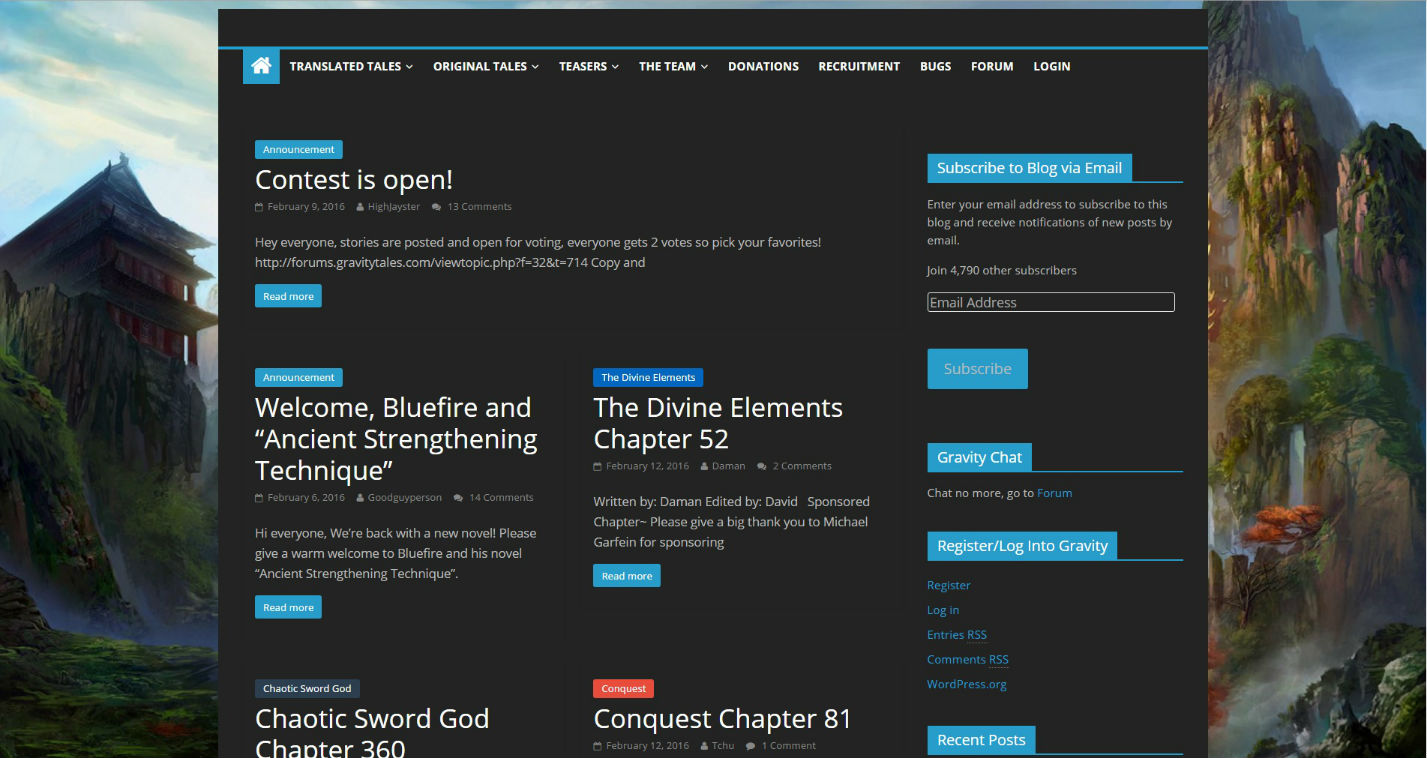
Task: Open Forum from the navigation bar
Action: point(992,66)
